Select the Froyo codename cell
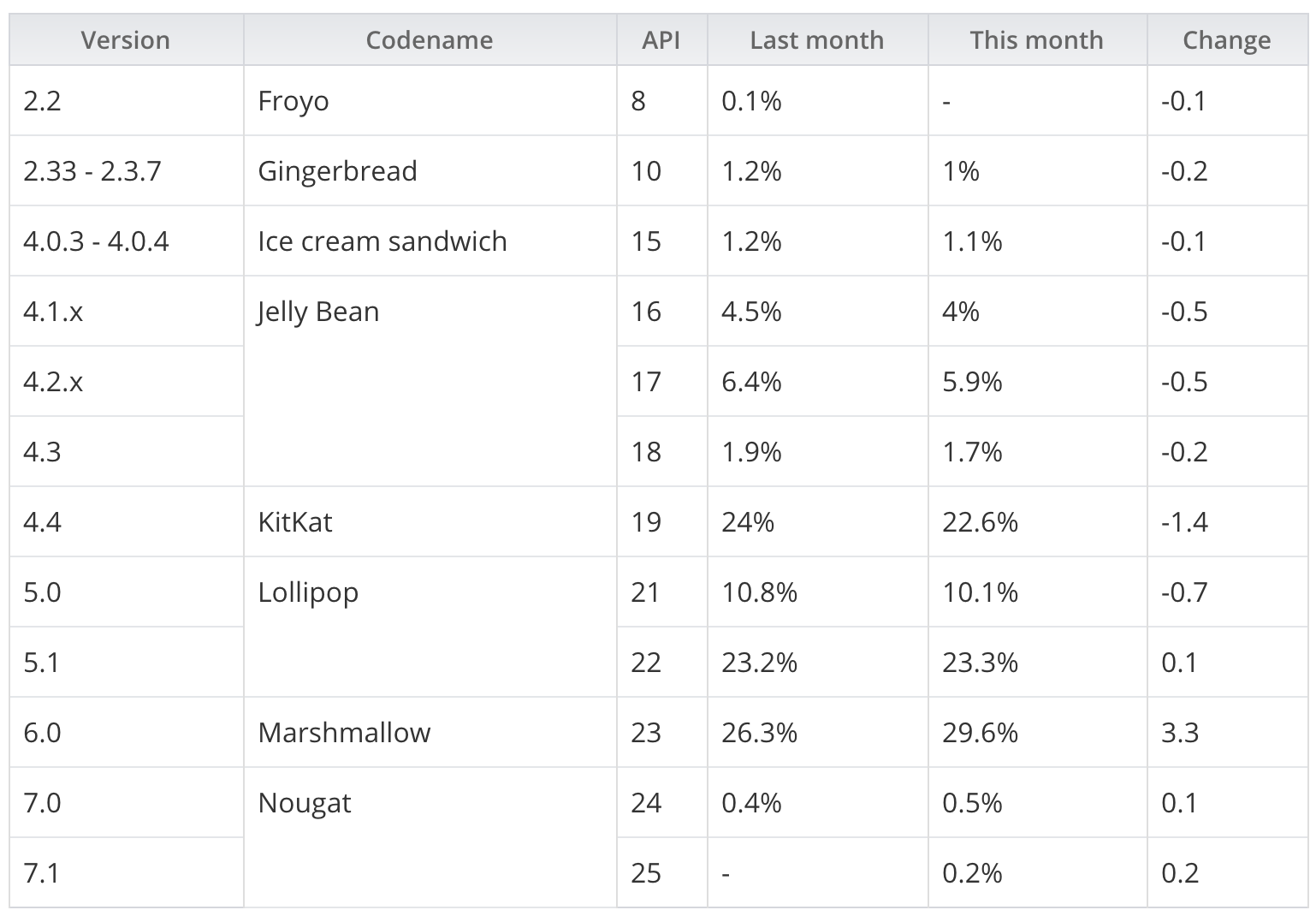The width and height of the screenshot is (1316, 916). (x=293, y=101)
